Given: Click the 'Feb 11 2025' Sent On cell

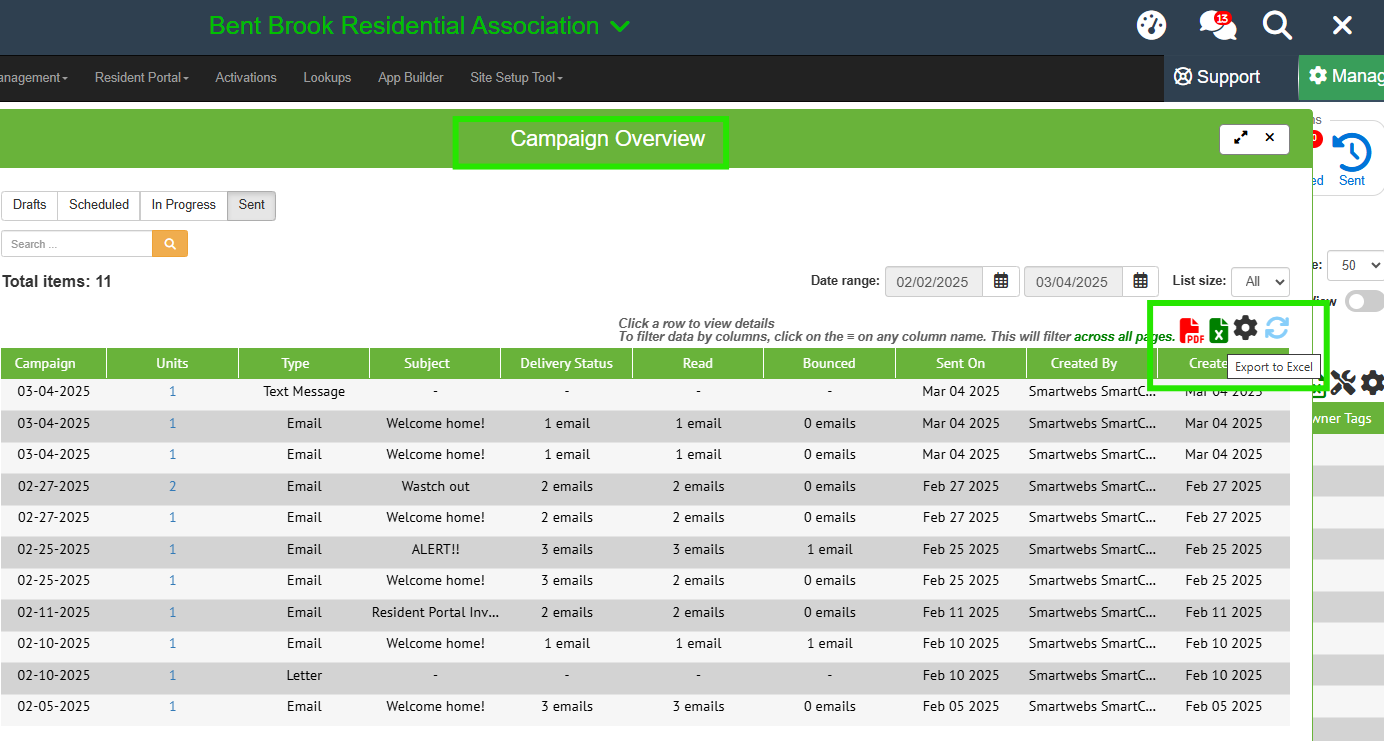Looking at the screenshot, I should coord(961,612).
